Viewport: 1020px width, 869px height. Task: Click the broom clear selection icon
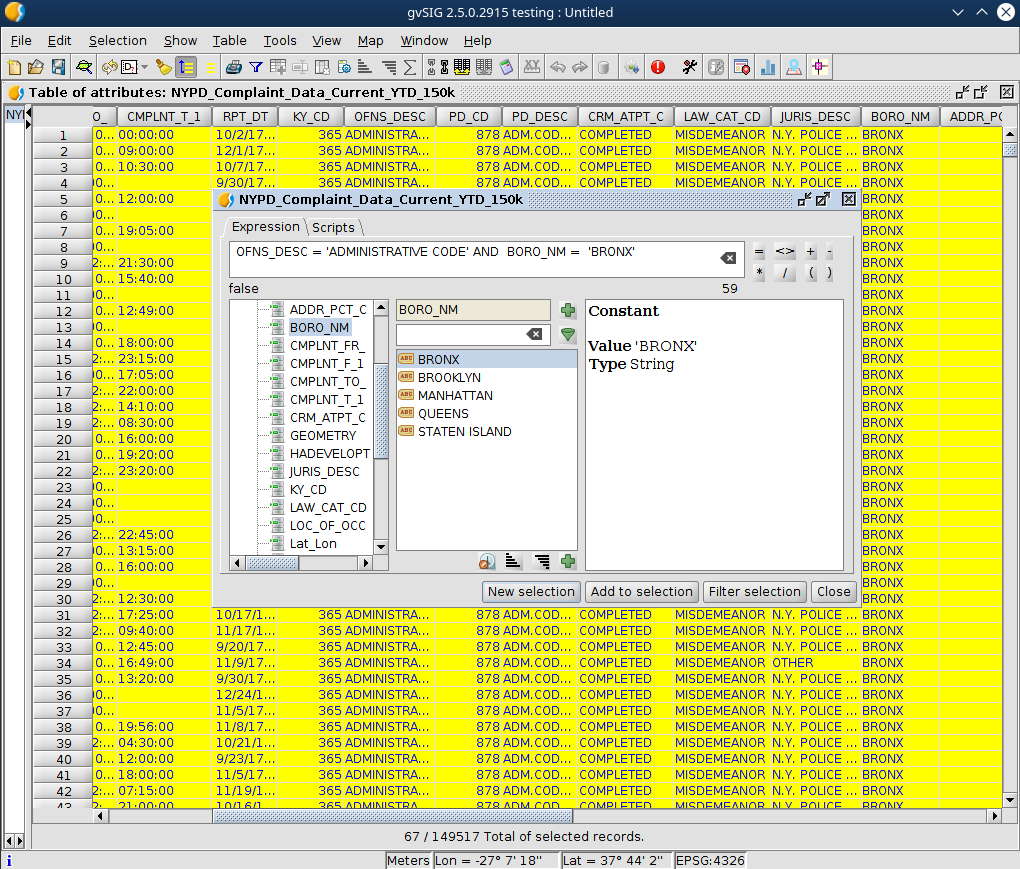pos(164,67)
